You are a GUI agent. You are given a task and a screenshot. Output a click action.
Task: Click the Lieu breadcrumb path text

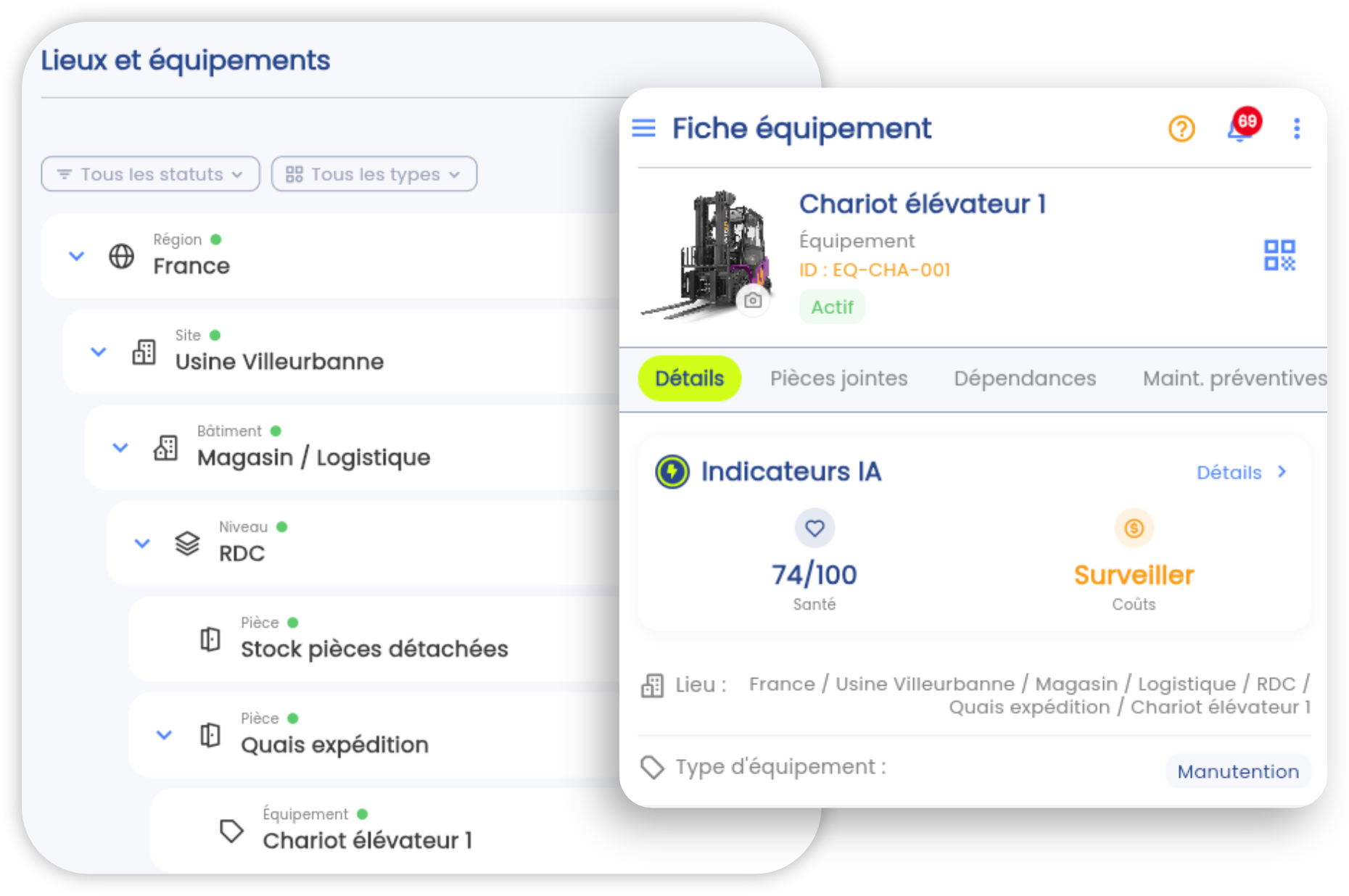pos(1030,695)
